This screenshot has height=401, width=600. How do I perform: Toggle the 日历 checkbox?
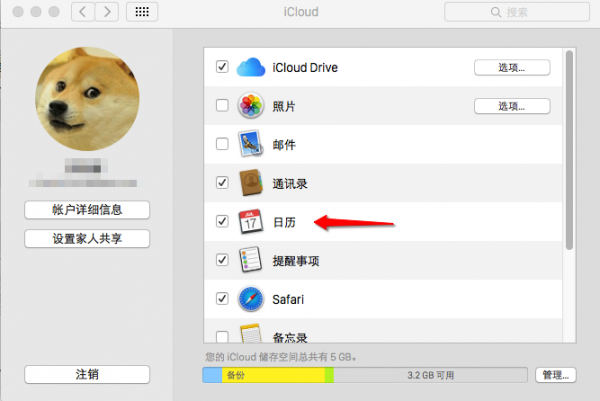(x=222, y=221)
